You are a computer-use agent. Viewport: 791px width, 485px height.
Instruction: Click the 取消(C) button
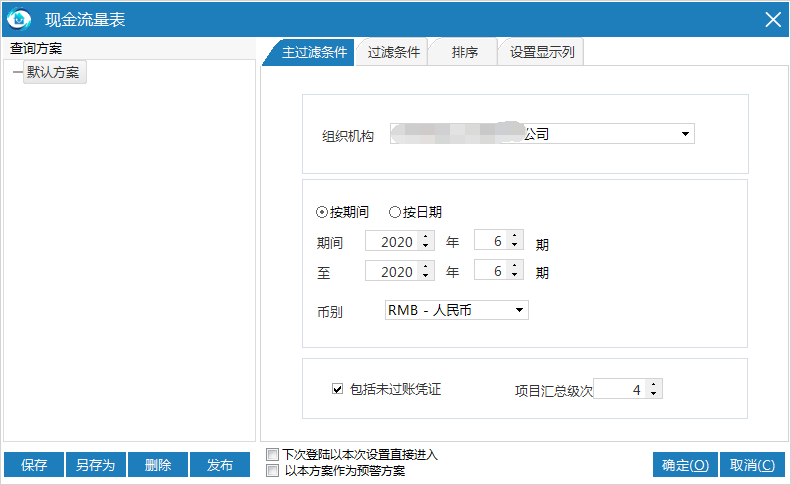tap(752, 464)
